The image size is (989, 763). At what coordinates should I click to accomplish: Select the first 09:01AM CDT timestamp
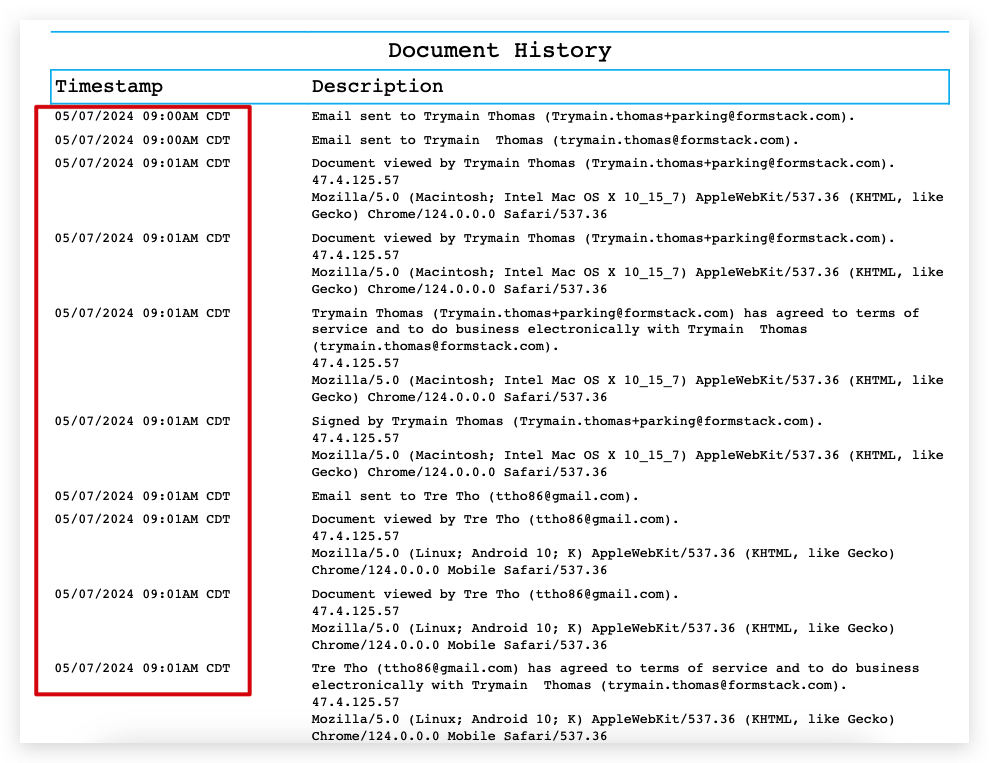142,163
